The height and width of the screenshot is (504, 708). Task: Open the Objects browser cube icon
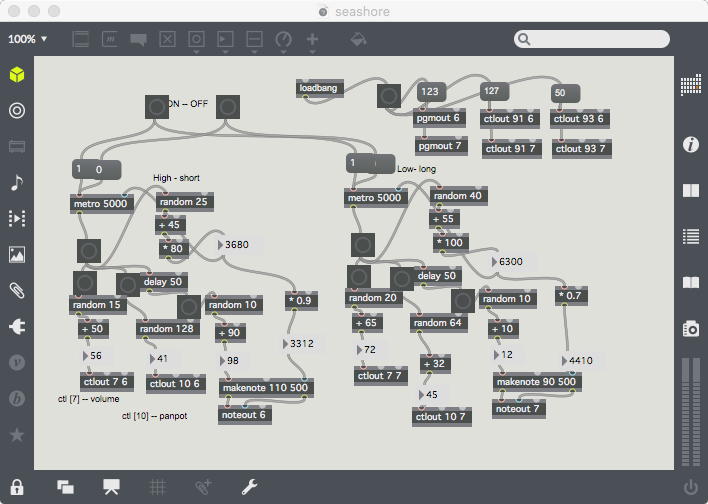click(x=16, y=76)
